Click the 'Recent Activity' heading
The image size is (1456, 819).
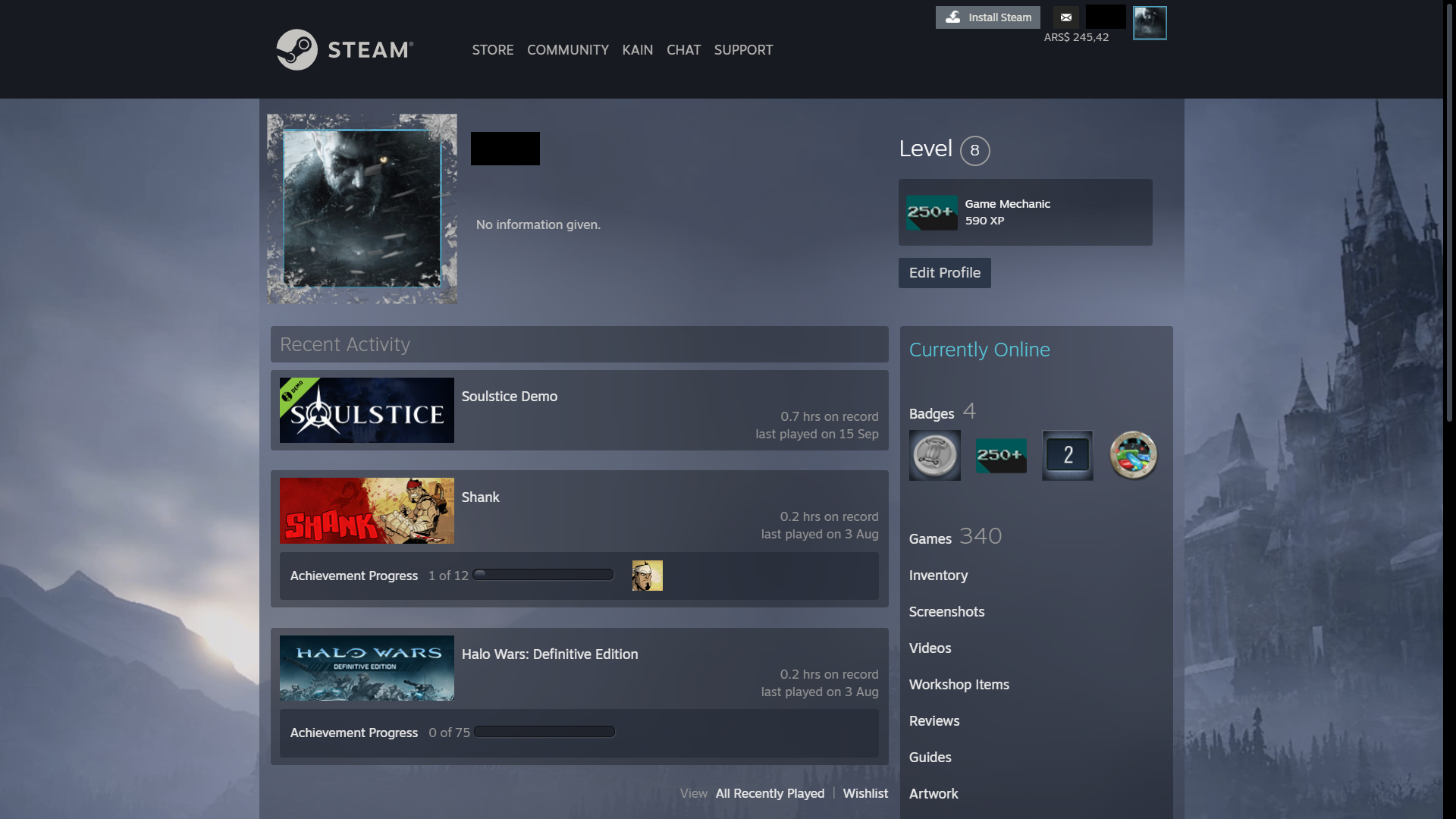tap(345, 344)
